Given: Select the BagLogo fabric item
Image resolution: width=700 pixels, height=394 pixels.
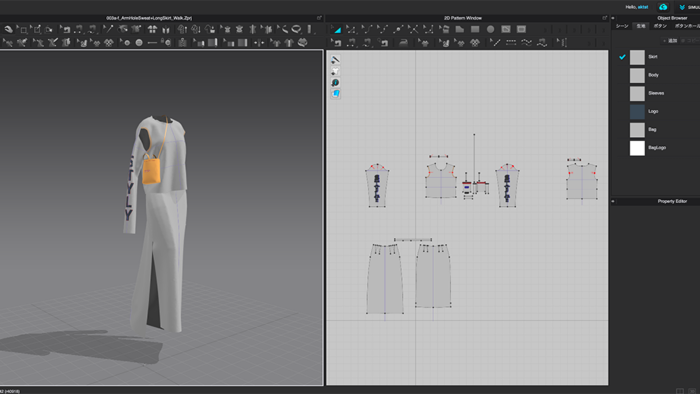Looking at the screenshot, I should point(657,148).
